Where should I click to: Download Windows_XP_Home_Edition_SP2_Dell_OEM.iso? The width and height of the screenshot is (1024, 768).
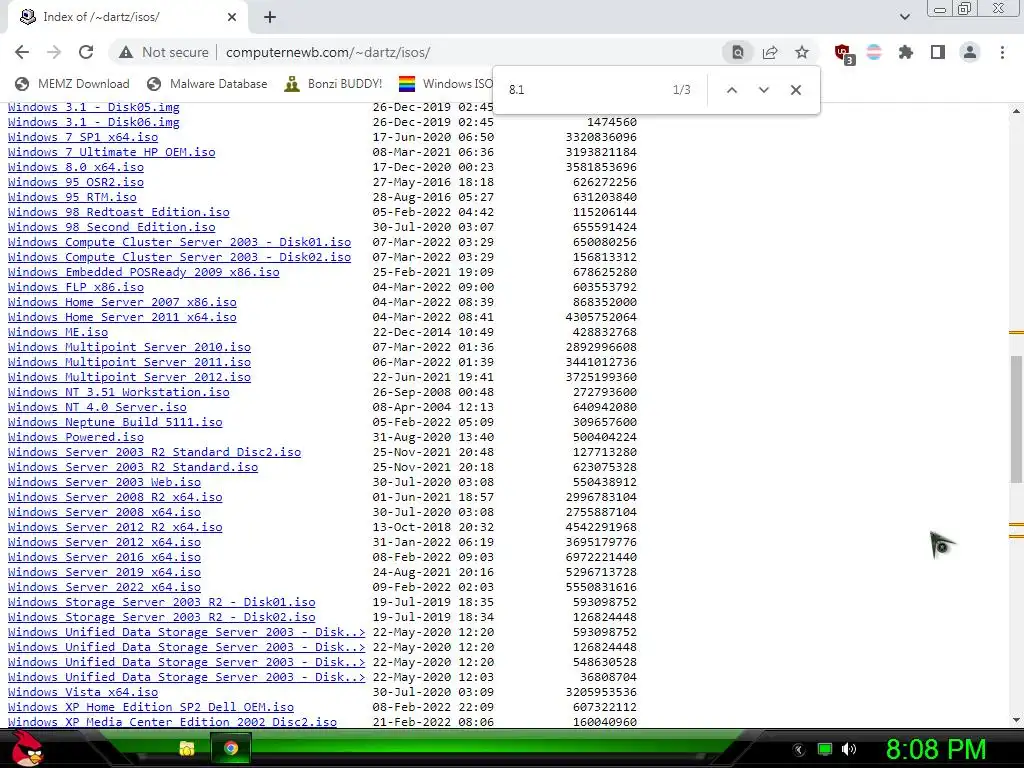151,707
